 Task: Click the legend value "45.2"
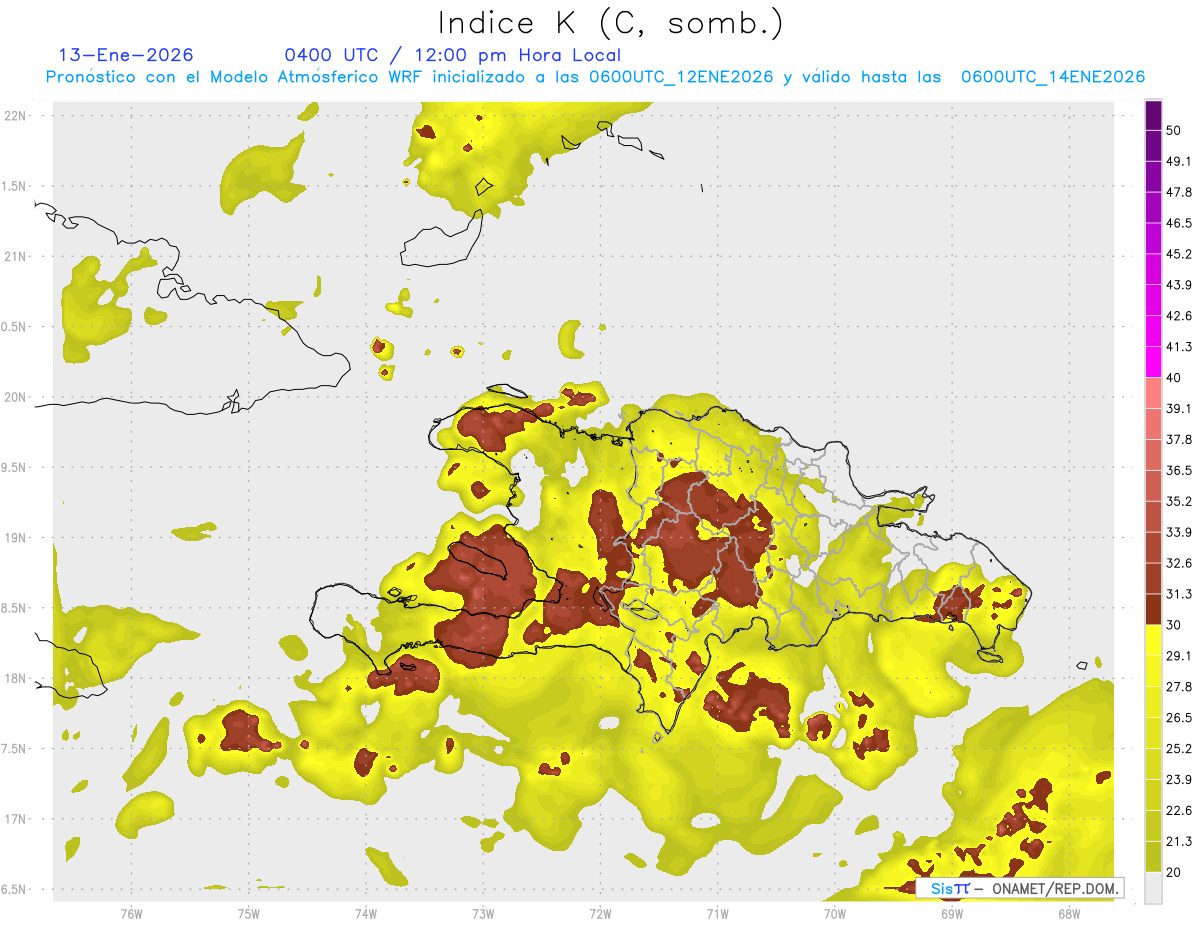coord(1179,254)
